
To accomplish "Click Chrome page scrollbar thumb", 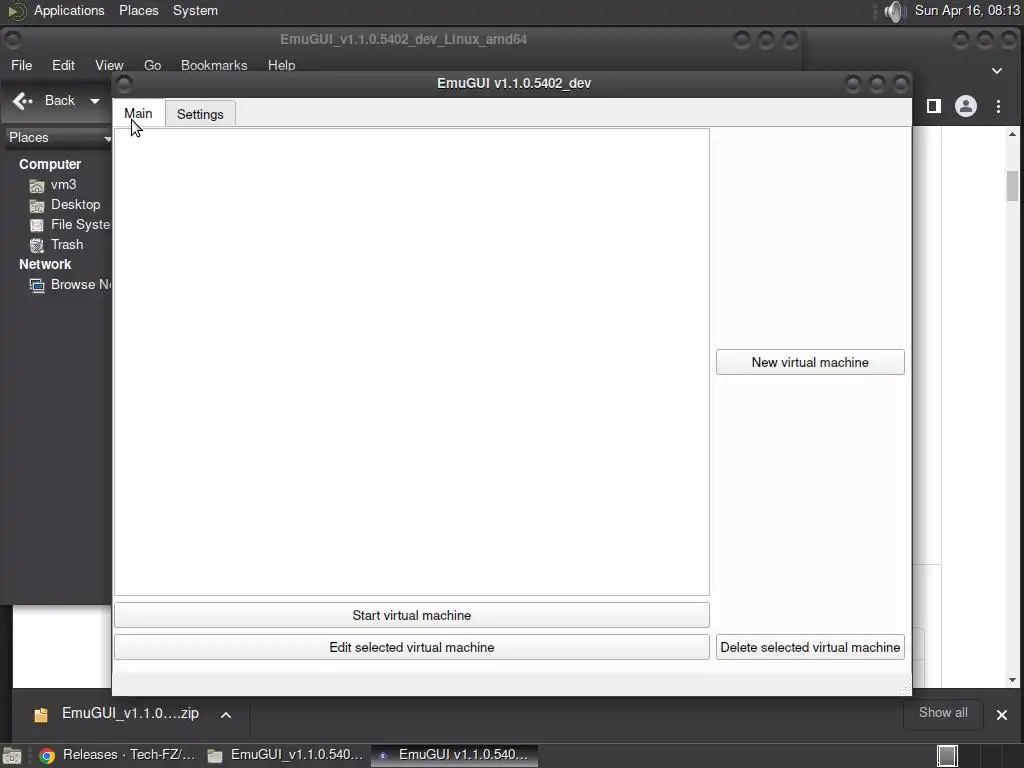I will tap(1012, 186).
